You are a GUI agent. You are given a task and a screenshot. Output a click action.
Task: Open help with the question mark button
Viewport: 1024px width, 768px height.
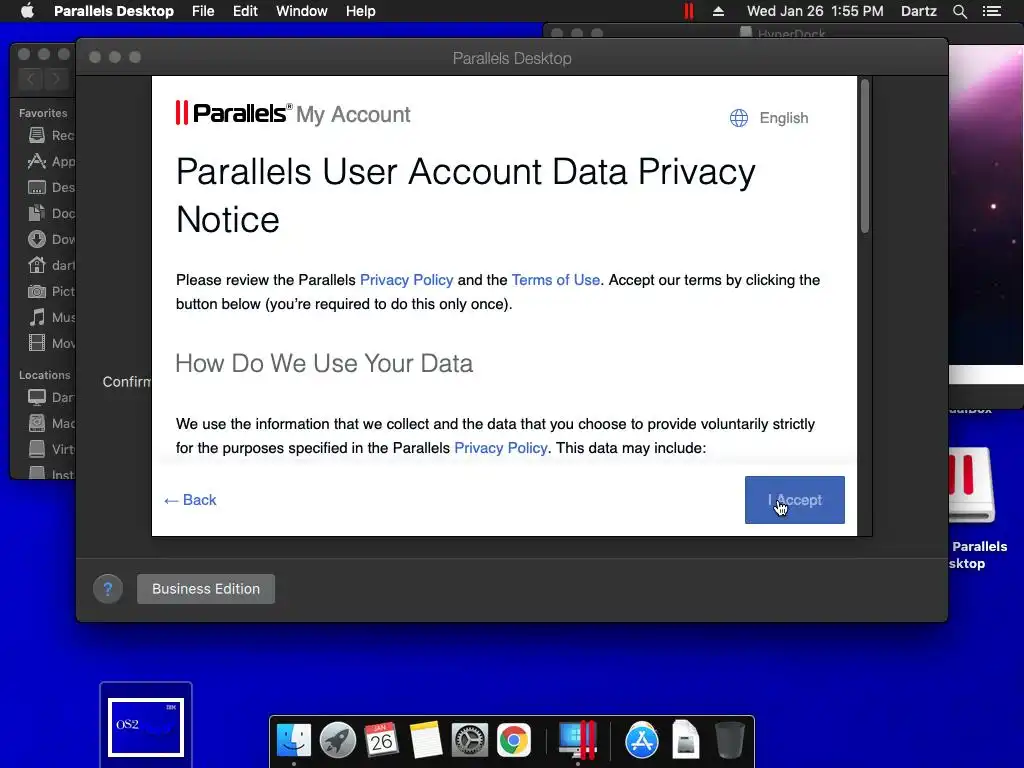[x=108, y=589]
